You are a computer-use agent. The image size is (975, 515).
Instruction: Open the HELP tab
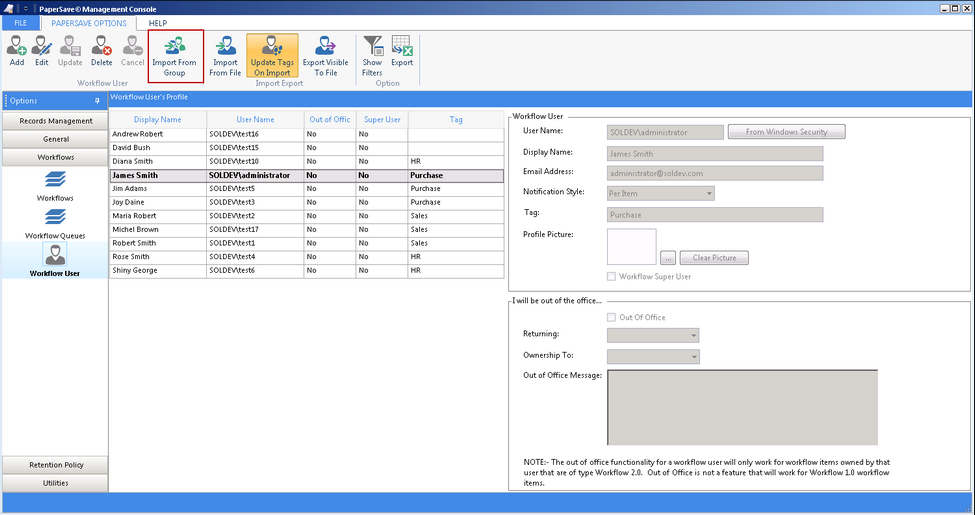(x=158, y=23)
